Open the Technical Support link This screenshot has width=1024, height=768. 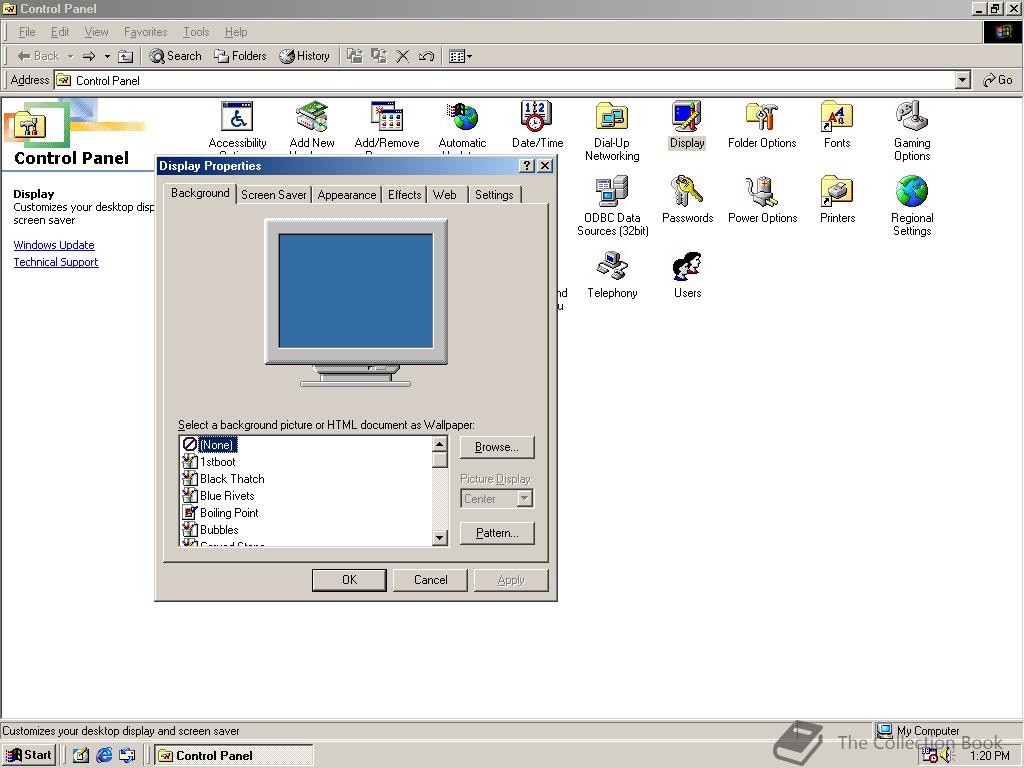(56, 262)
